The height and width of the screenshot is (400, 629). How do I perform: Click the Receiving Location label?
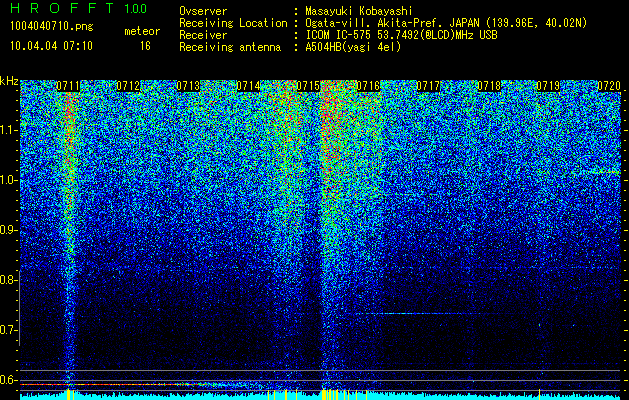(233, 23)
